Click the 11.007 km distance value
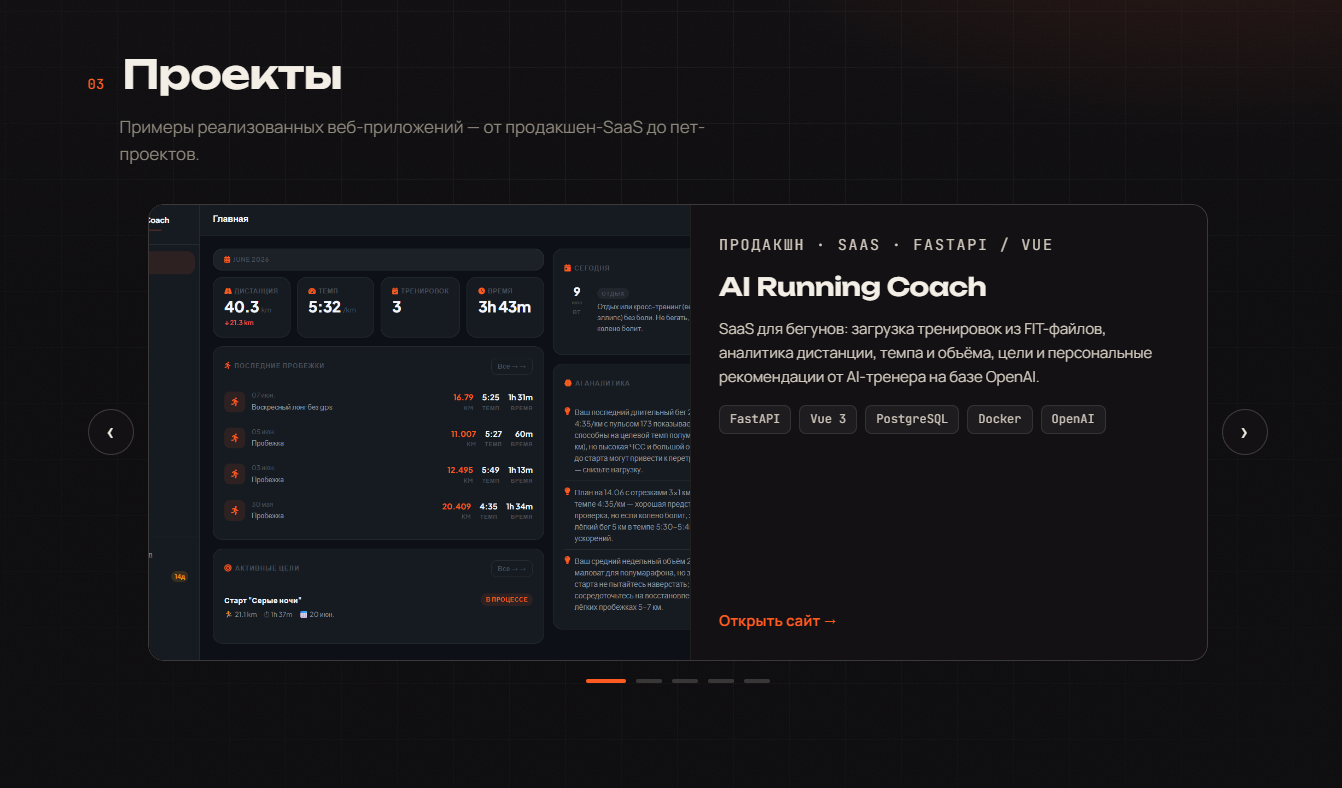 pos(464,434)
